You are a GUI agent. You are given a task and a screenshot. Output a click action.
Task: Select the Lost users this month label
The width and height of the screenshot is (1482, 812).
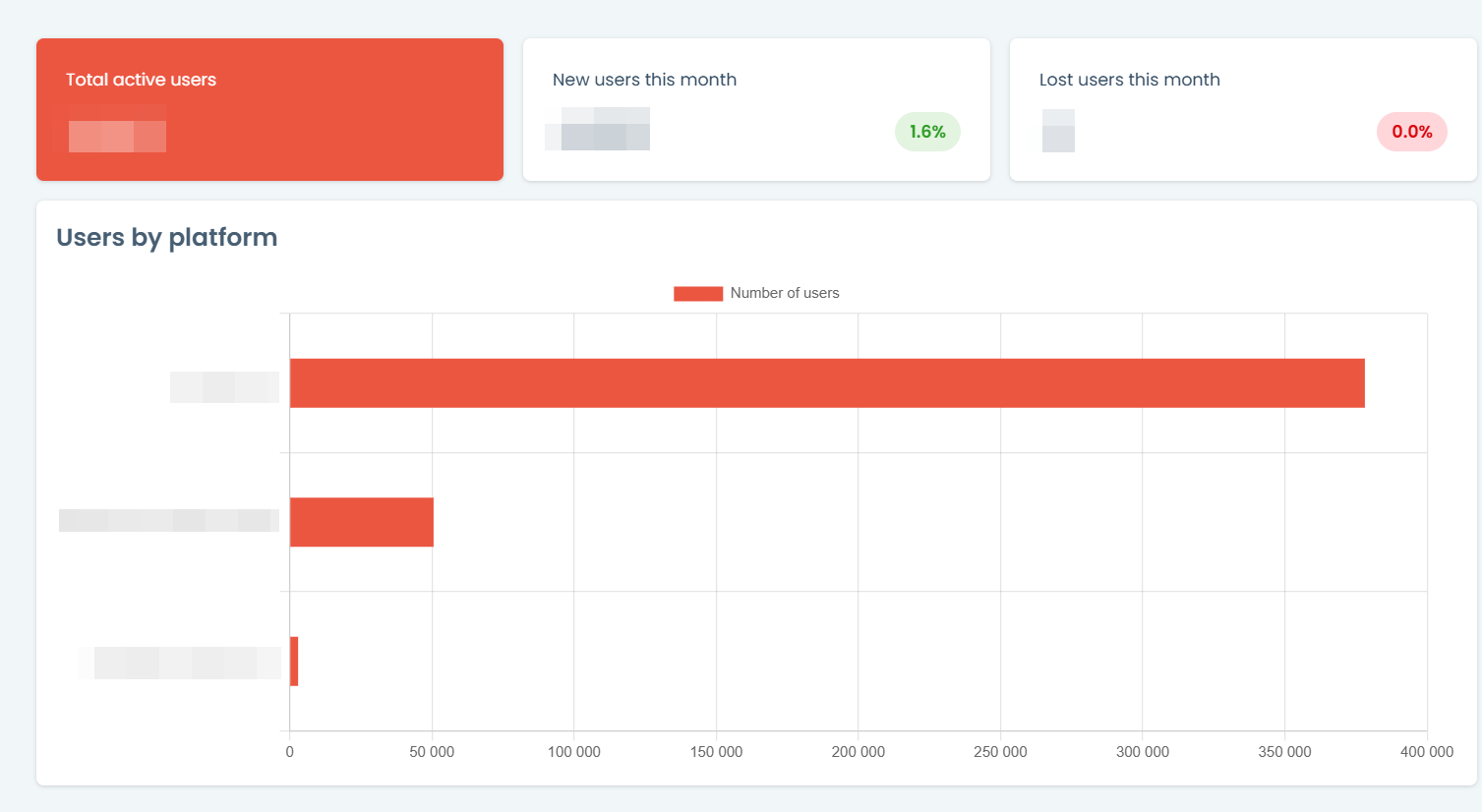(1129, 80)
